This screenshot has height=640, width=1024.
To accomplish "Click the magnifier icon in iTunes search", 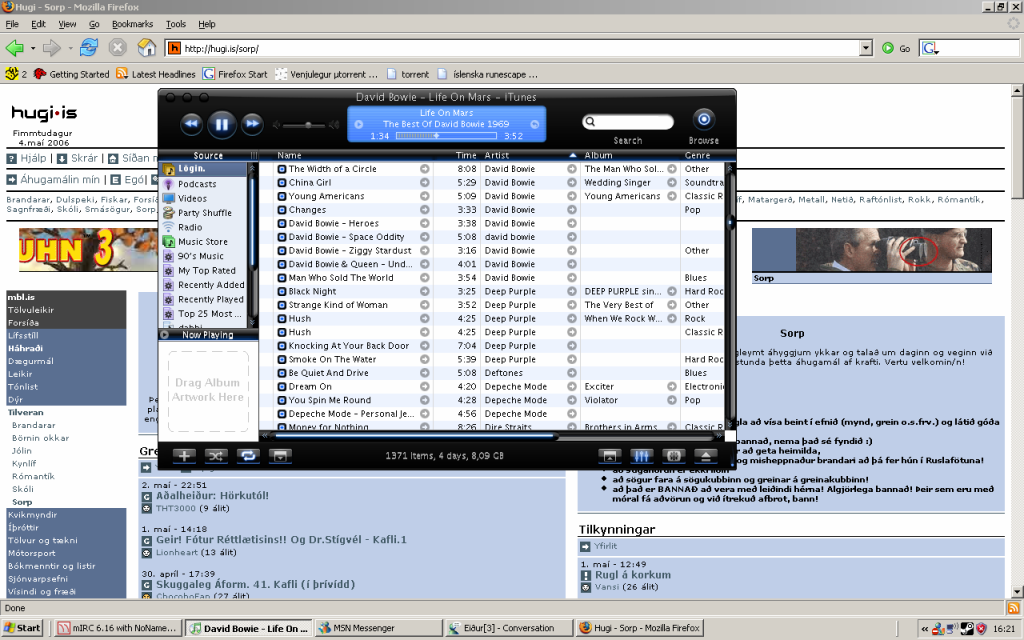I will (590, 121).
